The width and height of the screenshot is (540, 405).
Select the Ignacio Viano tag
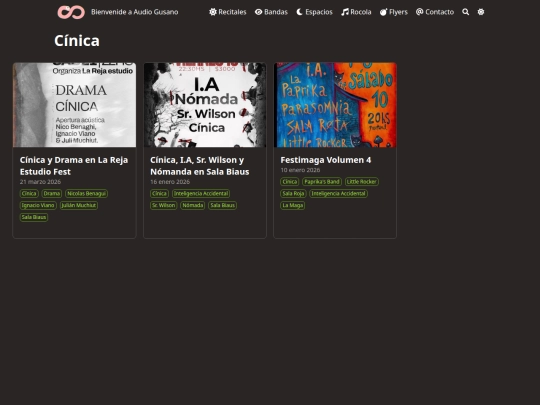coord(38,205)
